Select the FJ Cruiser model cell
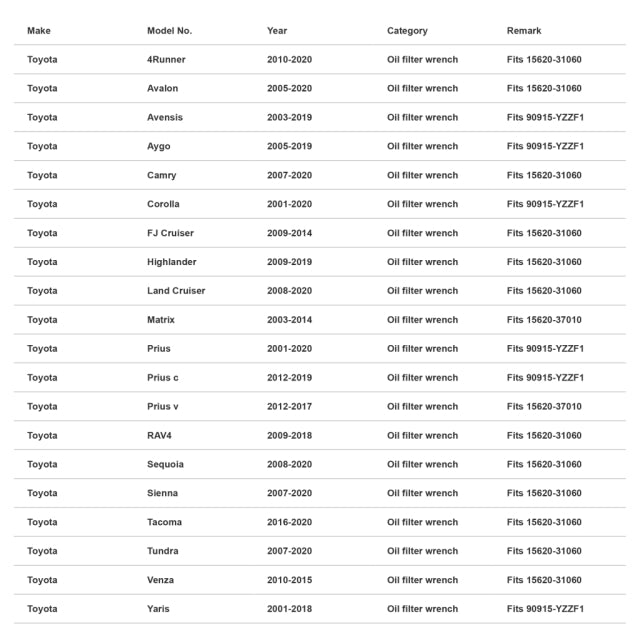Viewport: 640px width, 640px height. pyautogui.click(x=170, y=233)
